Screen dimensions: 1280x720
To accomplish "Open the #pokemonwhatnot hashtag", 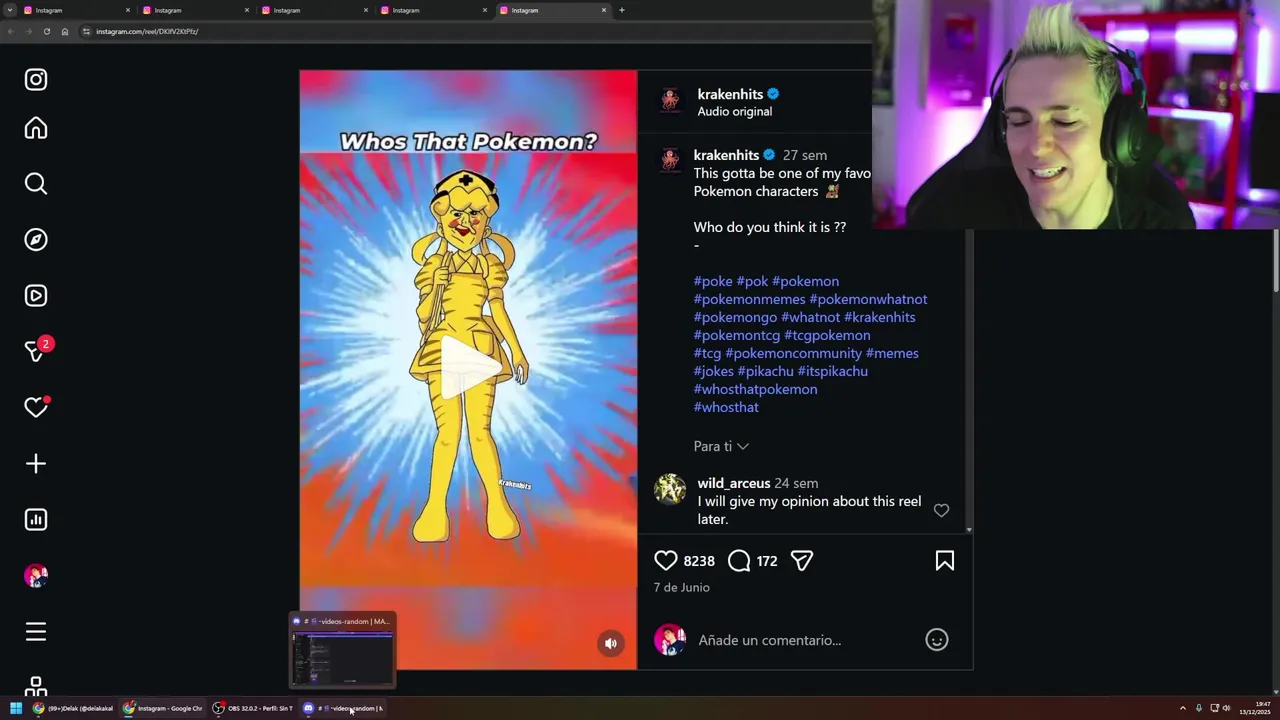I will click(868, 299).
